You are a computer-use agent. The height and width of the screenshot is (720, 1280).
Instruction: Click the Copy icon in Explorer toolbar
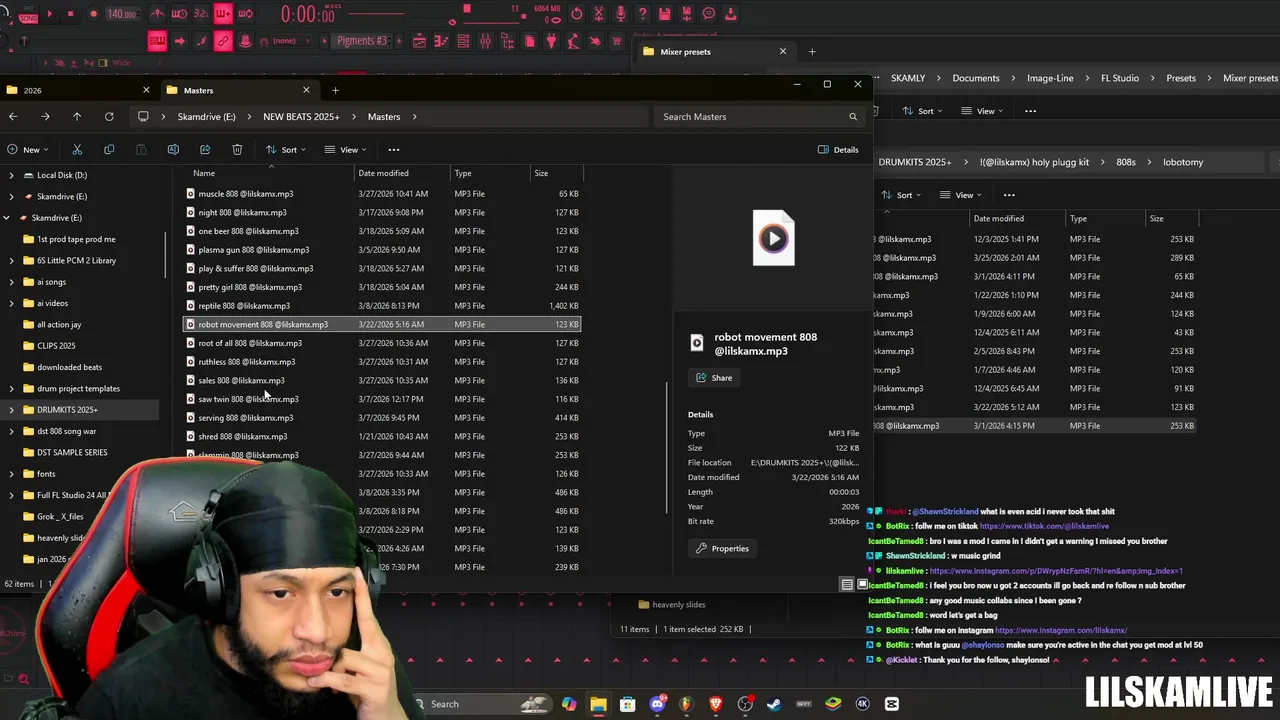click(x=109, y=150)
